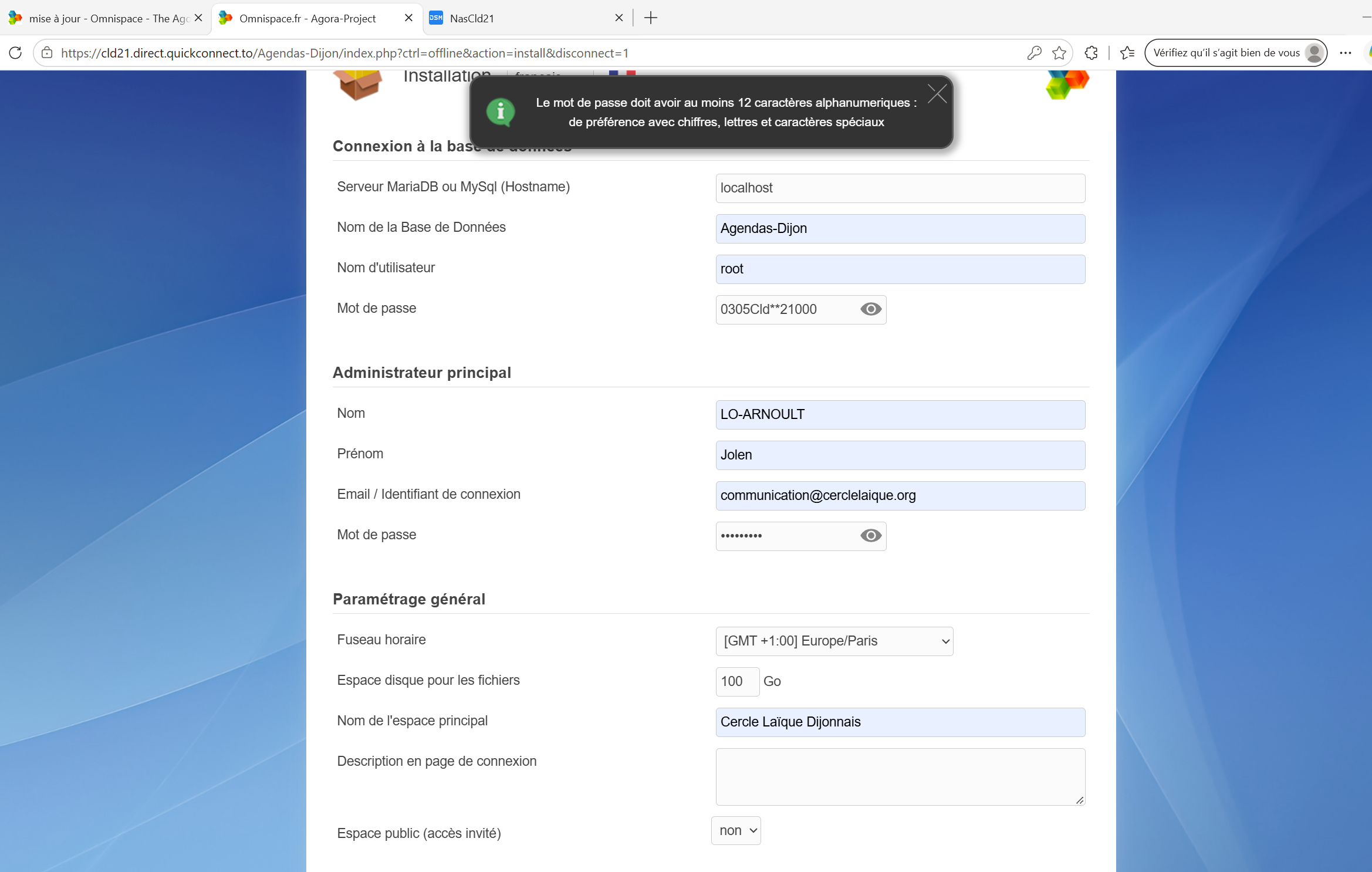Screen dimensions: 1372x872
Task: Click the Prénom field 'Jolen'
Action: tap(900, 455)
